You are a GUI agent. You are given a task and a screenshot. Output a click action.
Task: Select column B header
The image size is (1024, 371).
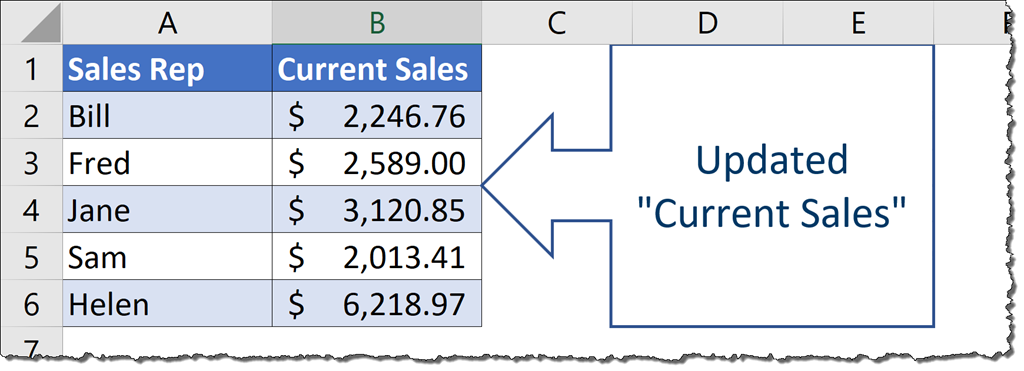377,23
